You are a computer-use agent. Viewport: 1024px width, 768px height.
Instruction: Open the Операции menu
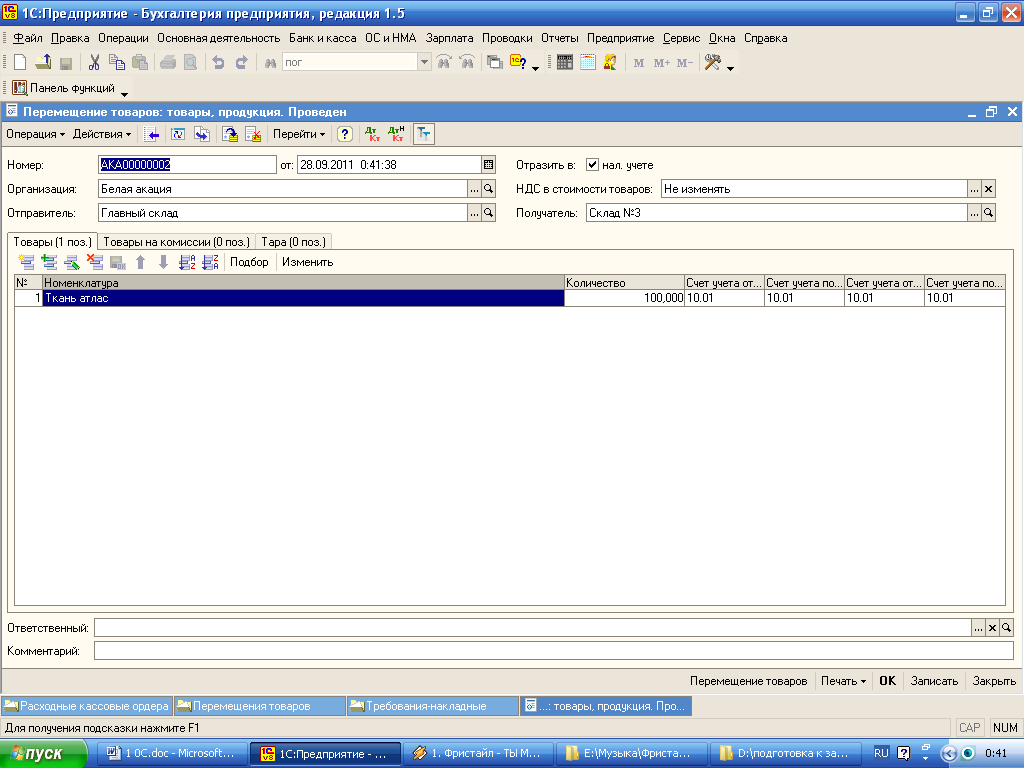point(123,39)
